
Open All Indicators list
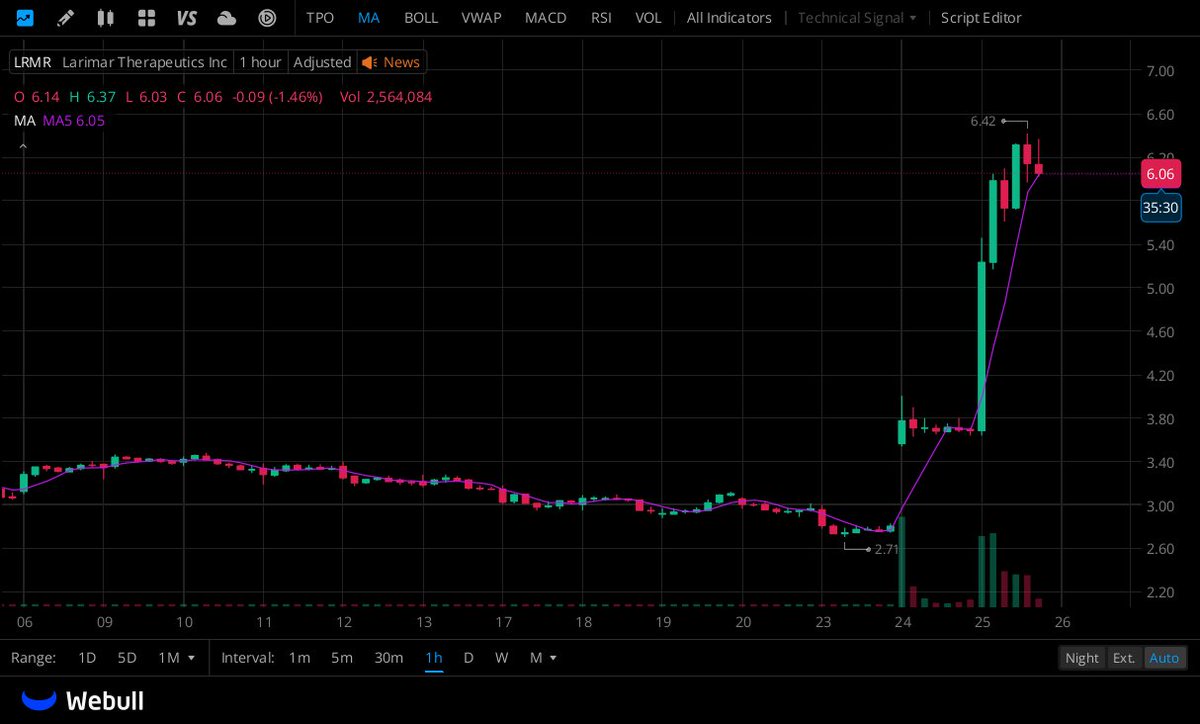tap(729, 18)
